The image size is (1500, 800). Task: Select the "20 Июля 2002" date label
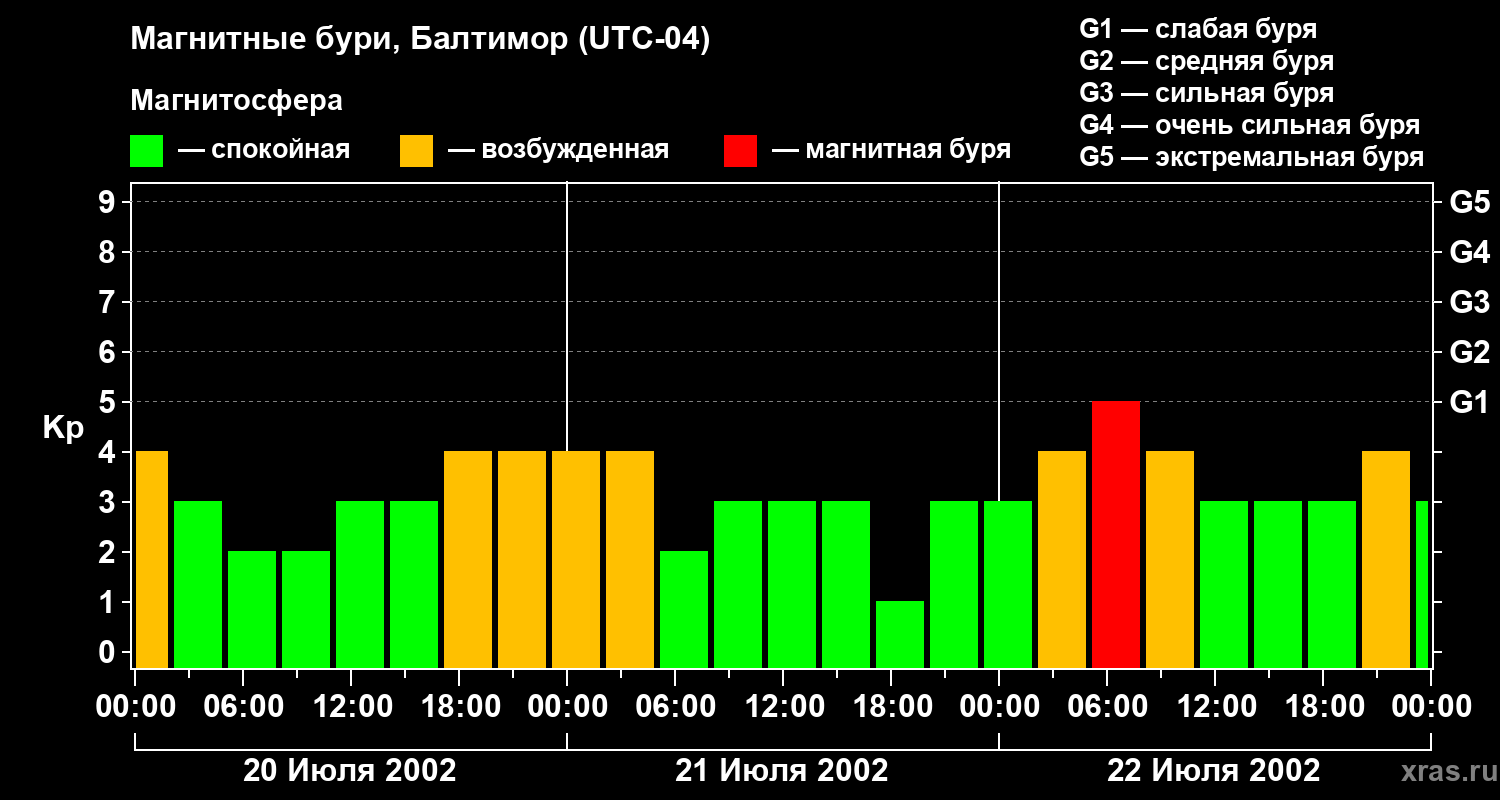(x=350, y=771)
